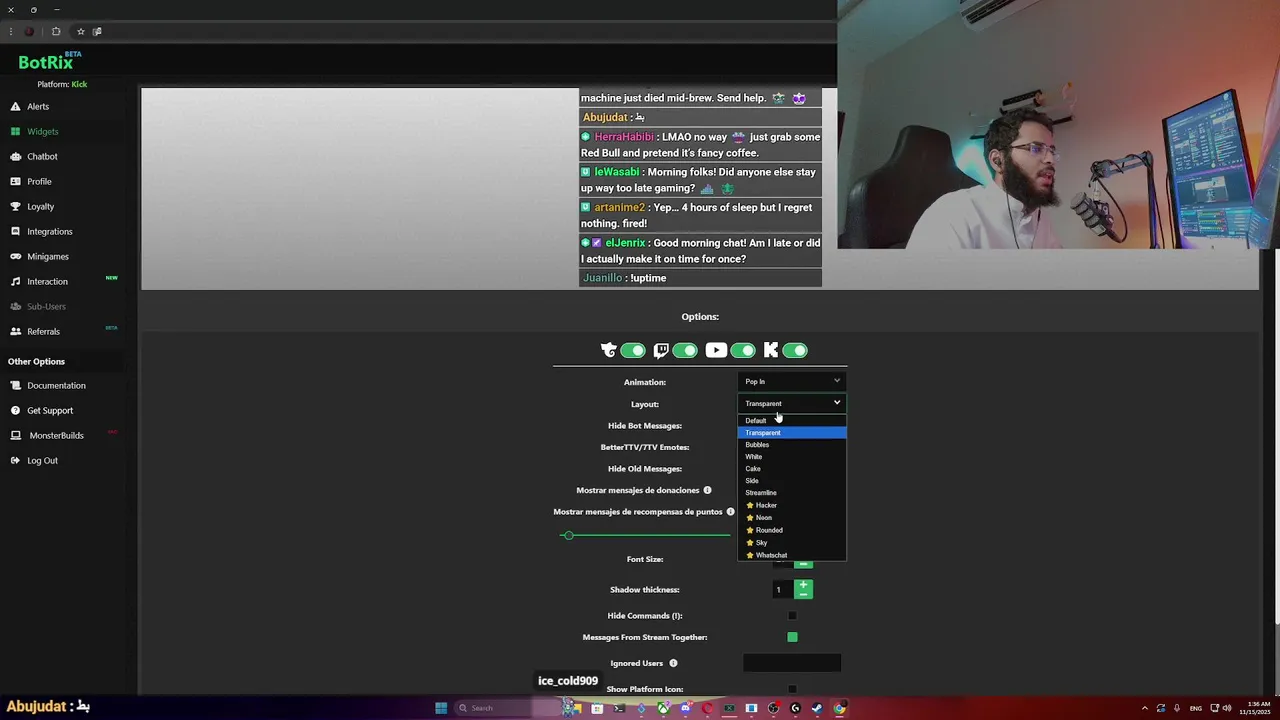
Task: Toggle the Kick platform switch
Action: click(795, 350)
